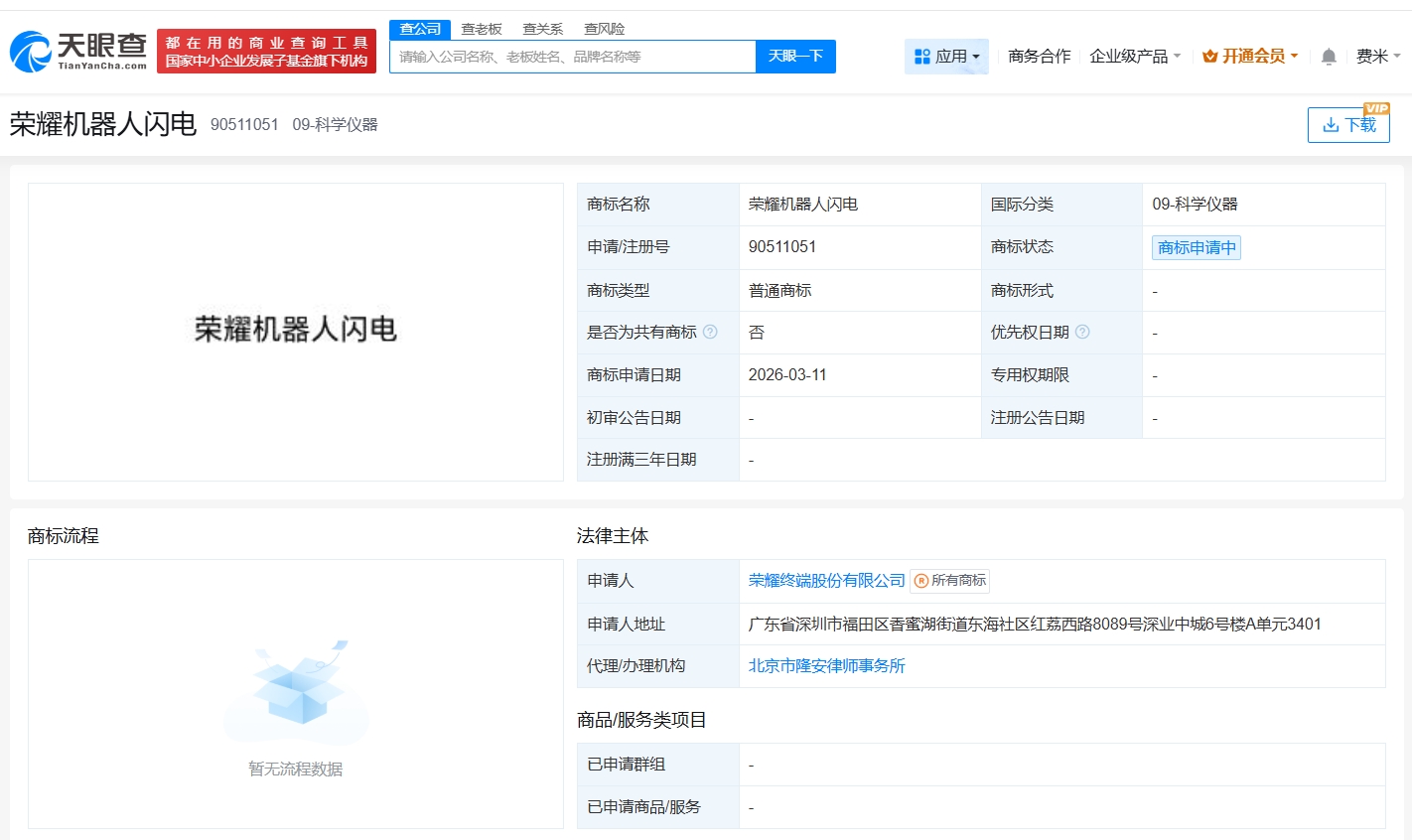Click the 商标申请中 status tag

1196,247
